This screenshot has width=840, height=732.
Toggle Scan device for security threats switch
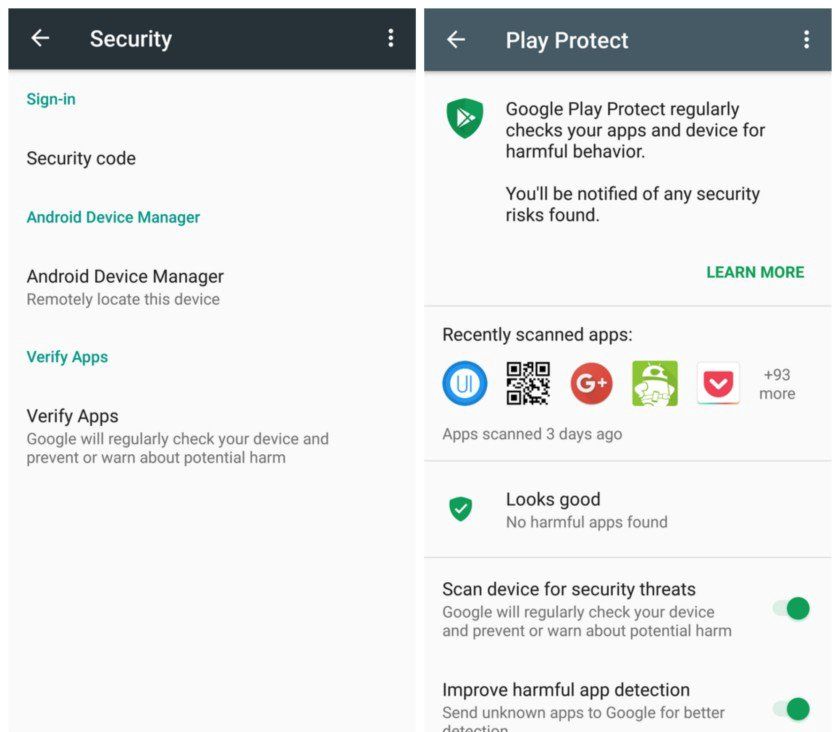[792, 609]
